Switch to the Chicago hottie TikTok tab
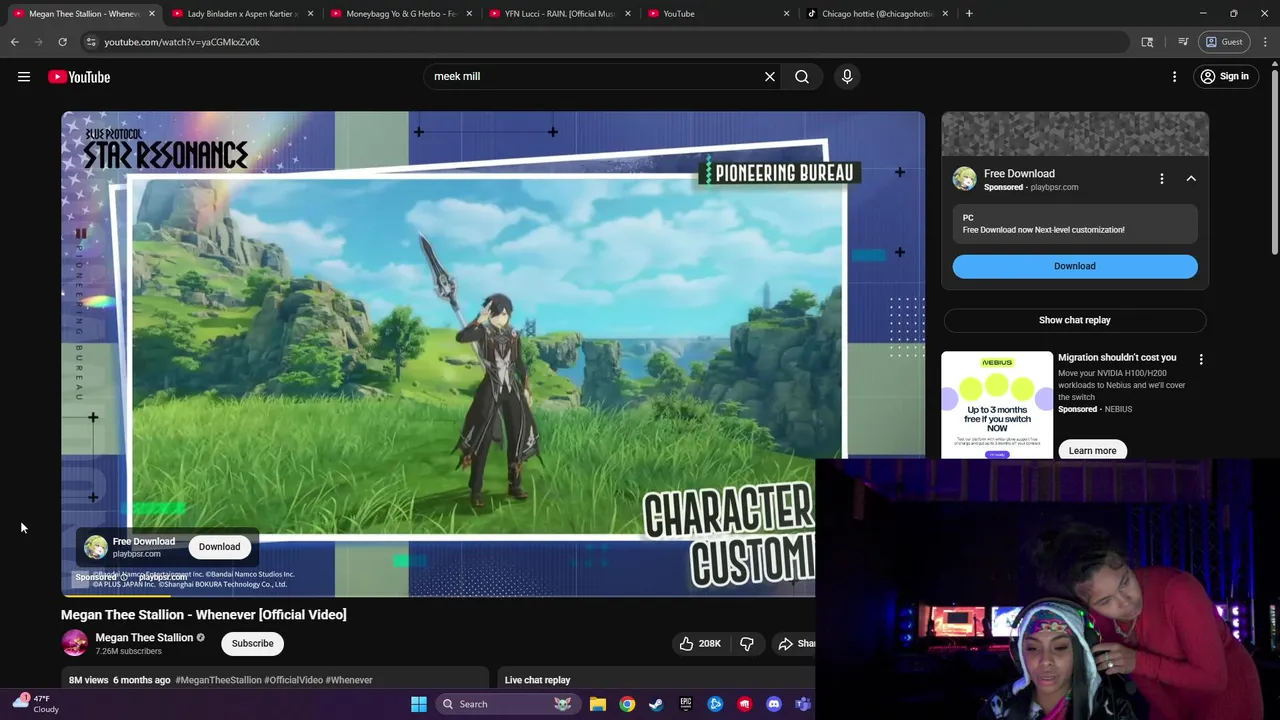 tap(877, 14)
